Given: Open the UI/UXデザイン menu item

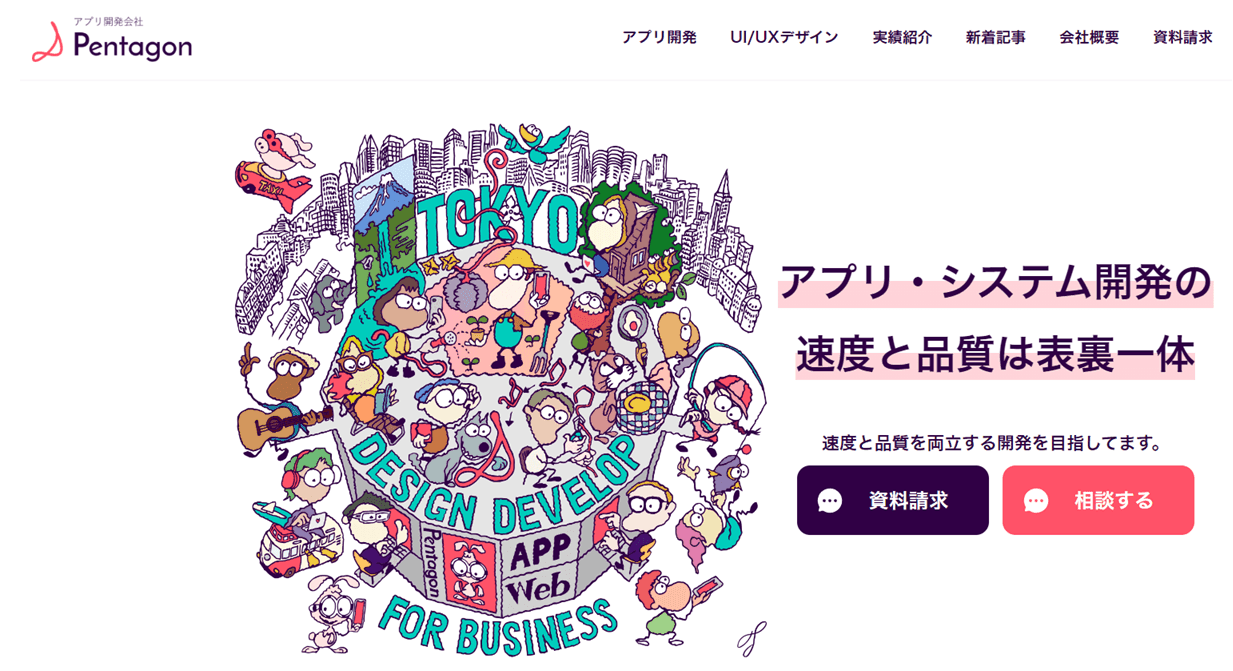Looking at the screenshot, I should [x=784, y=38].
